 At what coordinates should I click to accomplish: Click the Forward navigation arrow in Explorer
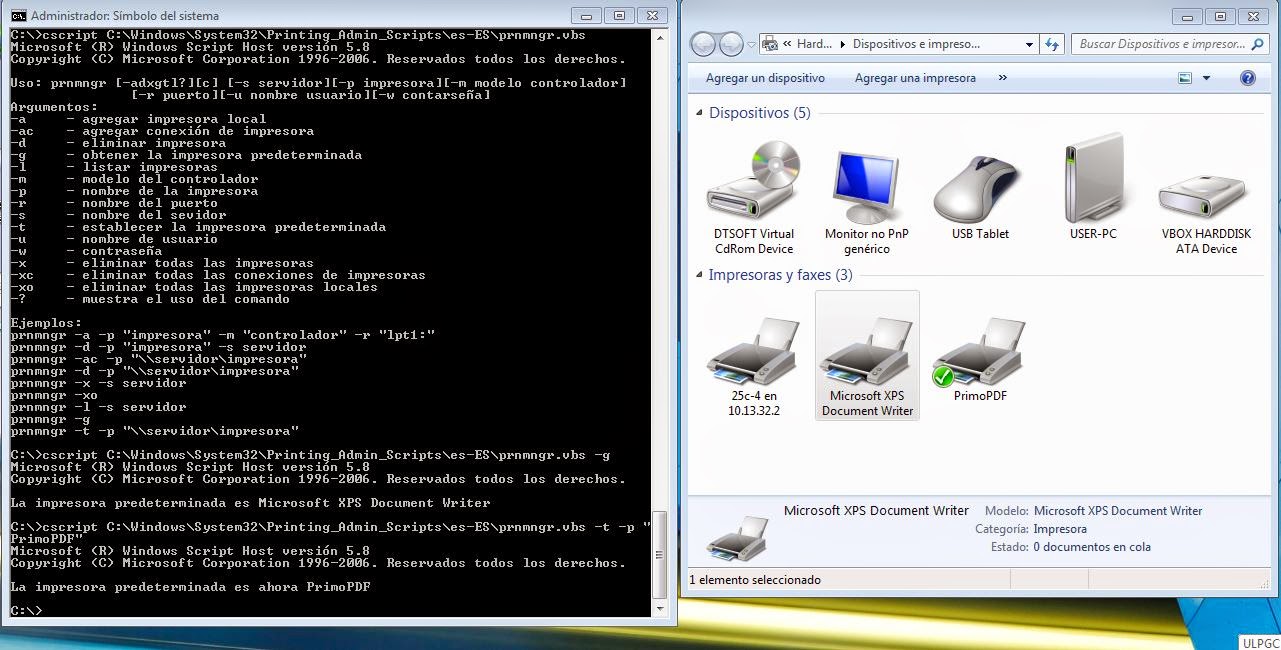[732, 44]
